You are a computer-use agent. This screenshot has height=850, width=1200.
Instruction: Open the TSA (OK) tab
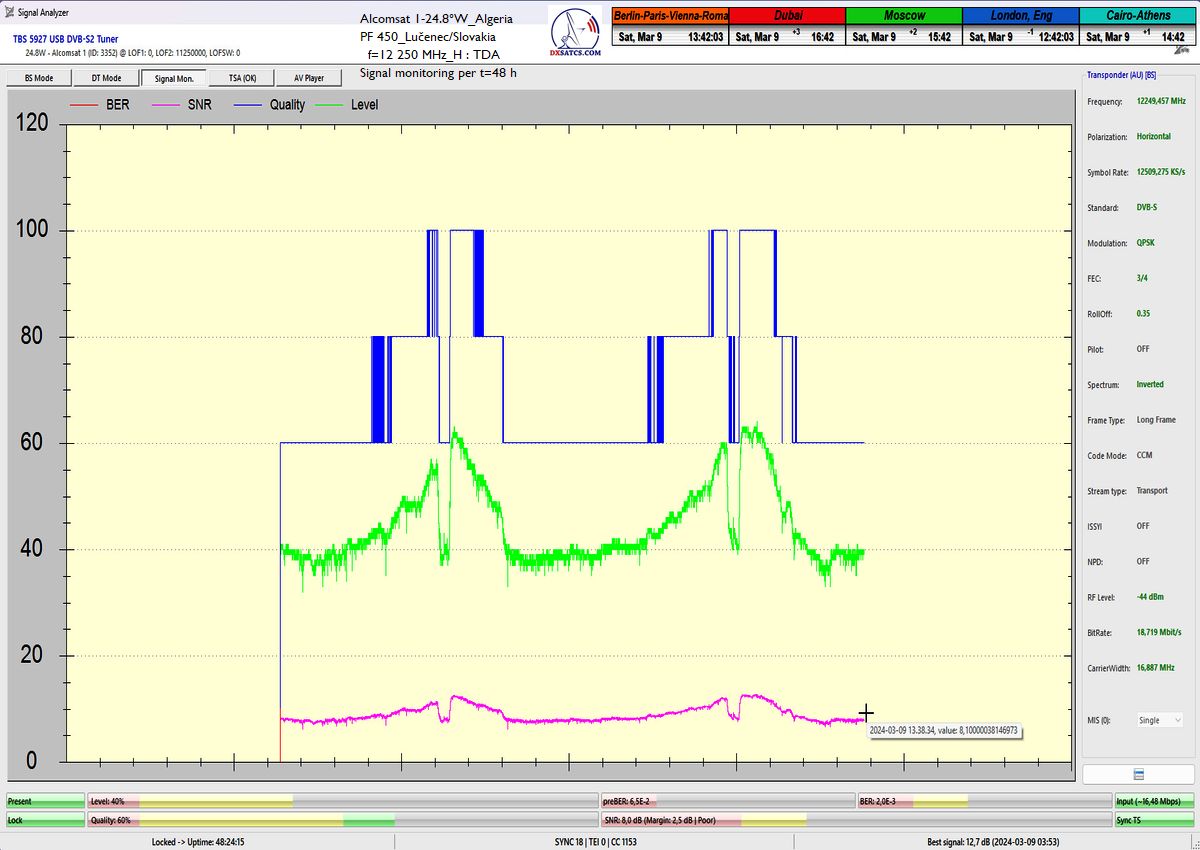tap(241, 78)
